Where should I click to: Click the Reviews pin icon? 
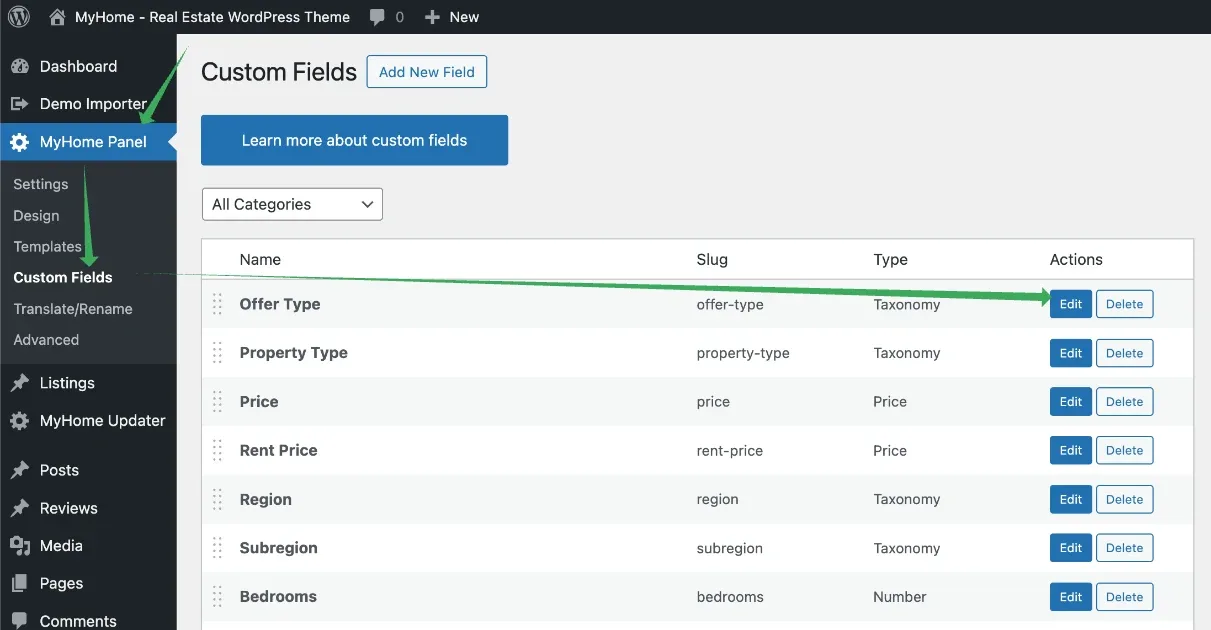coord(19,508)
